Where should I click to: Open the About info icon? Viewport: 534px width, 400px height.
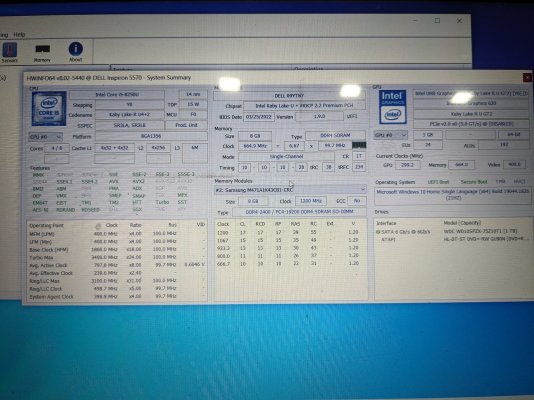point(76,52)
